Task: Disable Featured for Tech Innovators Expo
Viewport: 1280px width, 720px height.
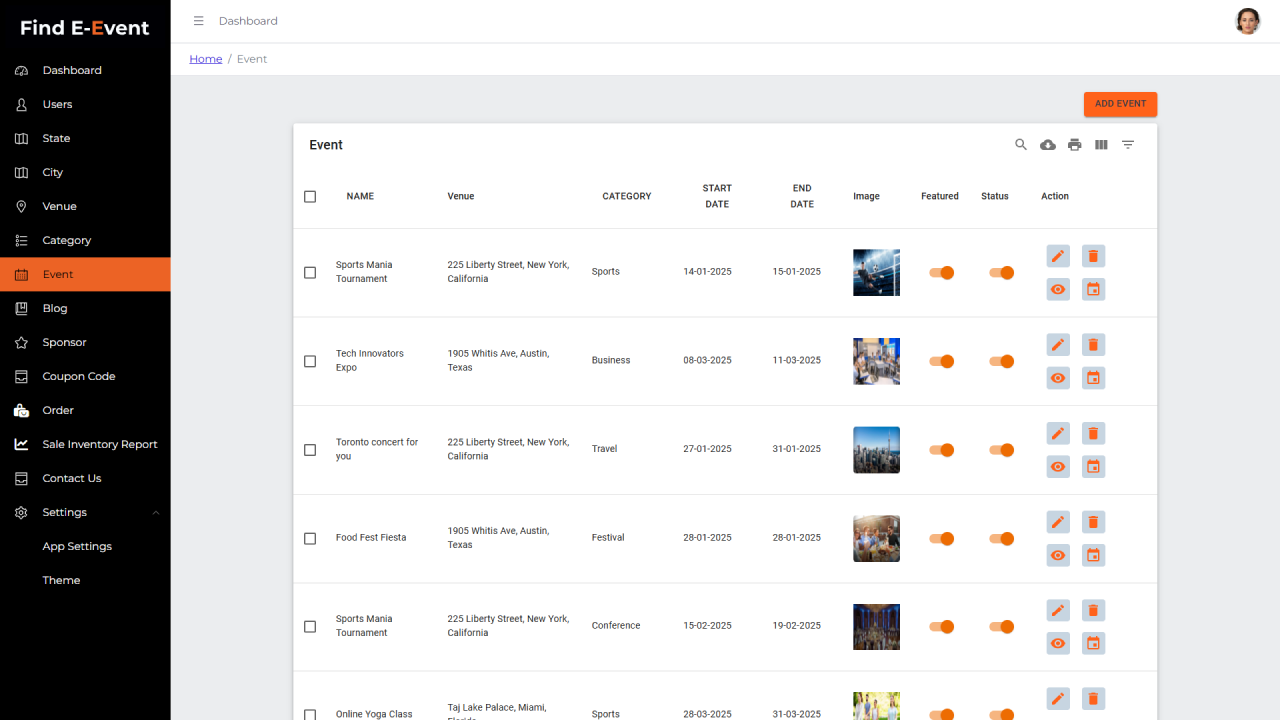Action: coord(940,361)
